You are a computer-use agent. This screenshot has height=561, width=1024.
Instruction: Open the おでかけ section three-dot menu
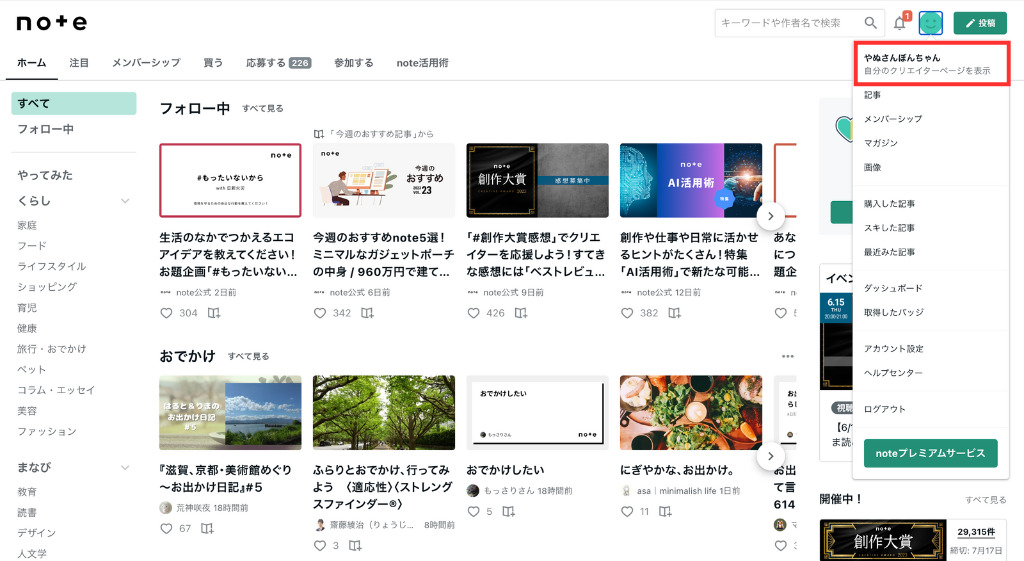788,357
